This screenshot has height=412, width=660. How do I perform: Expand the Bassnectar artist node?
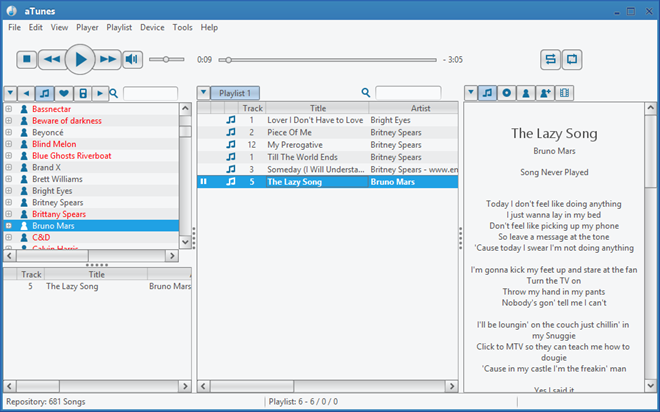[9, 108]
